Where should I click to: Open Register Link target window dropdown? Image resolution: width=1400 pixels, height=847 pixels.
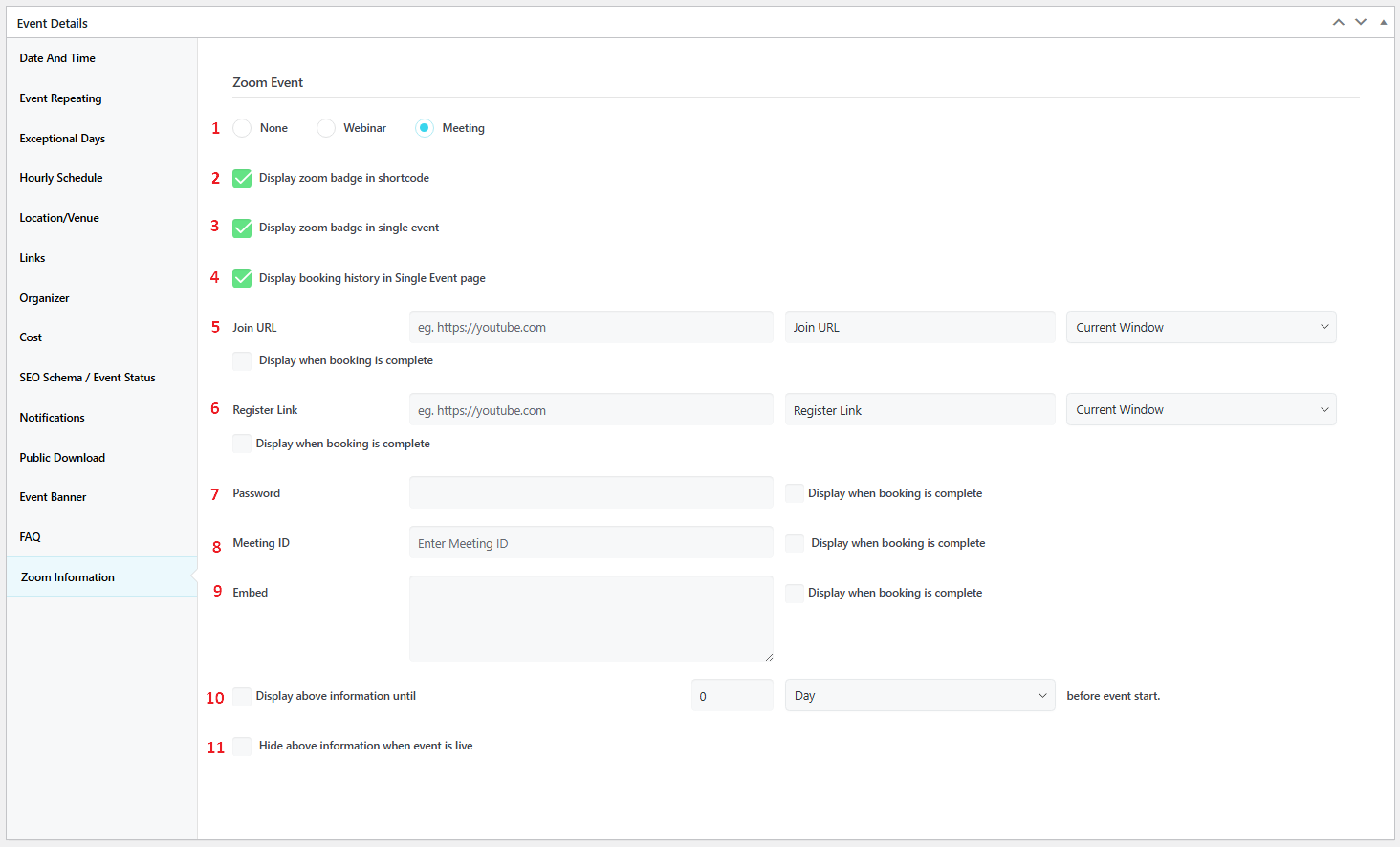[x=1200, y=409]
